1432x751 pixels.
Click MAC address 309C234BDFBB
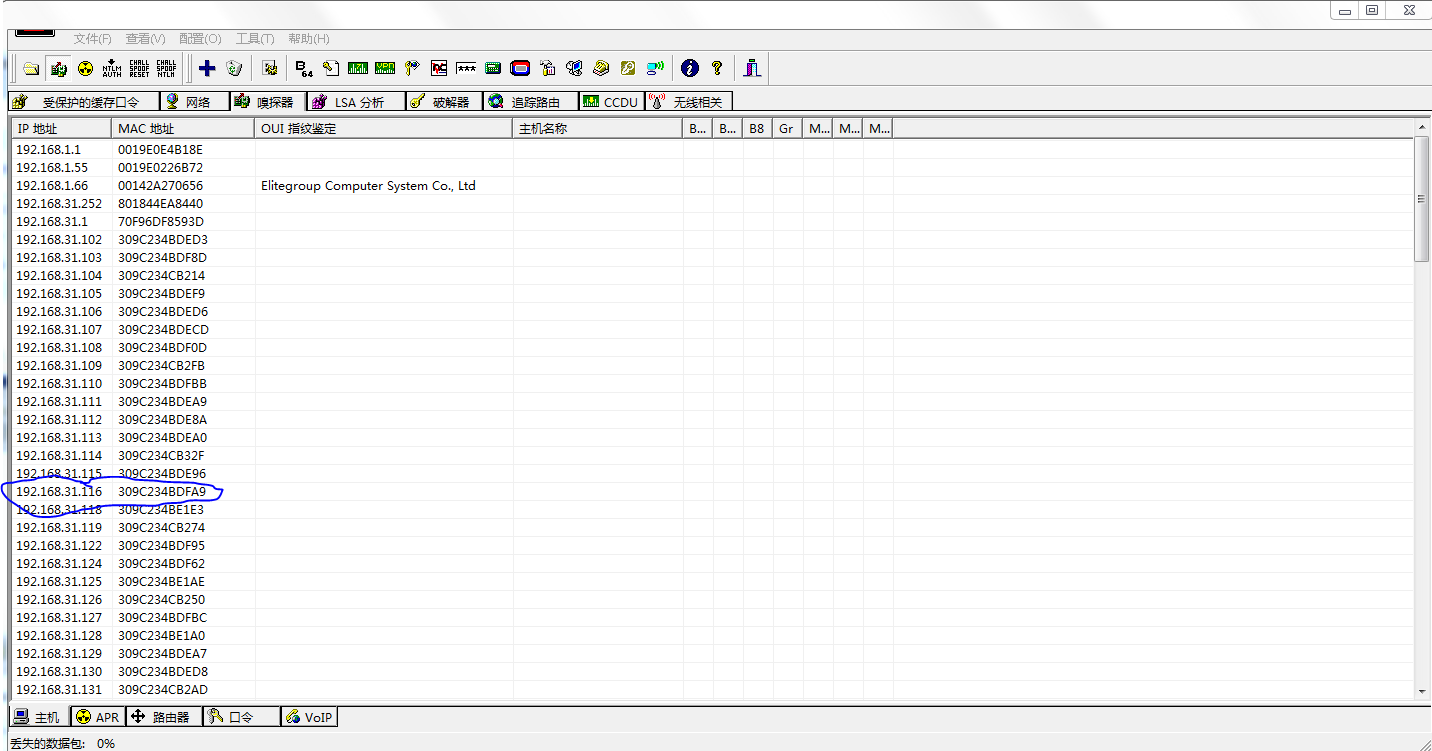point(163,383)
